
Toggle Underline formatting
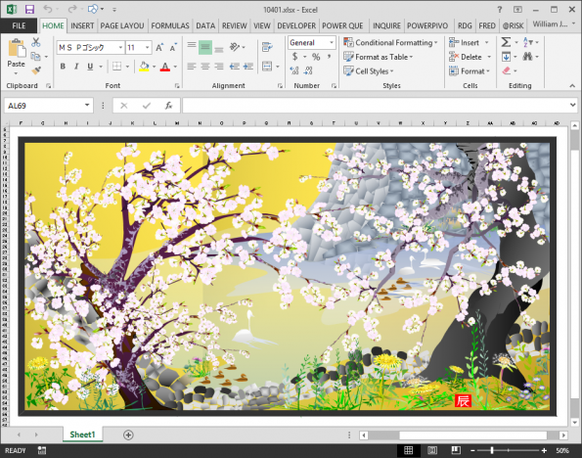pyautogui.click(x=90, y=66)
